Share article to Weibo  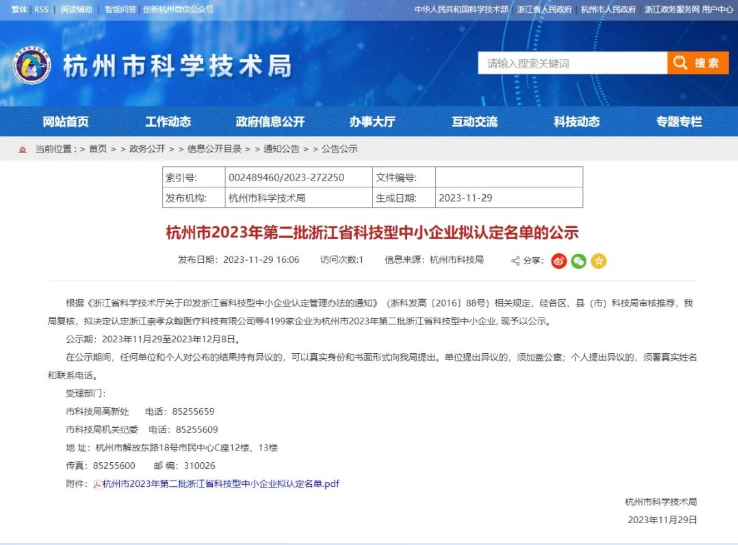point(560,261)
